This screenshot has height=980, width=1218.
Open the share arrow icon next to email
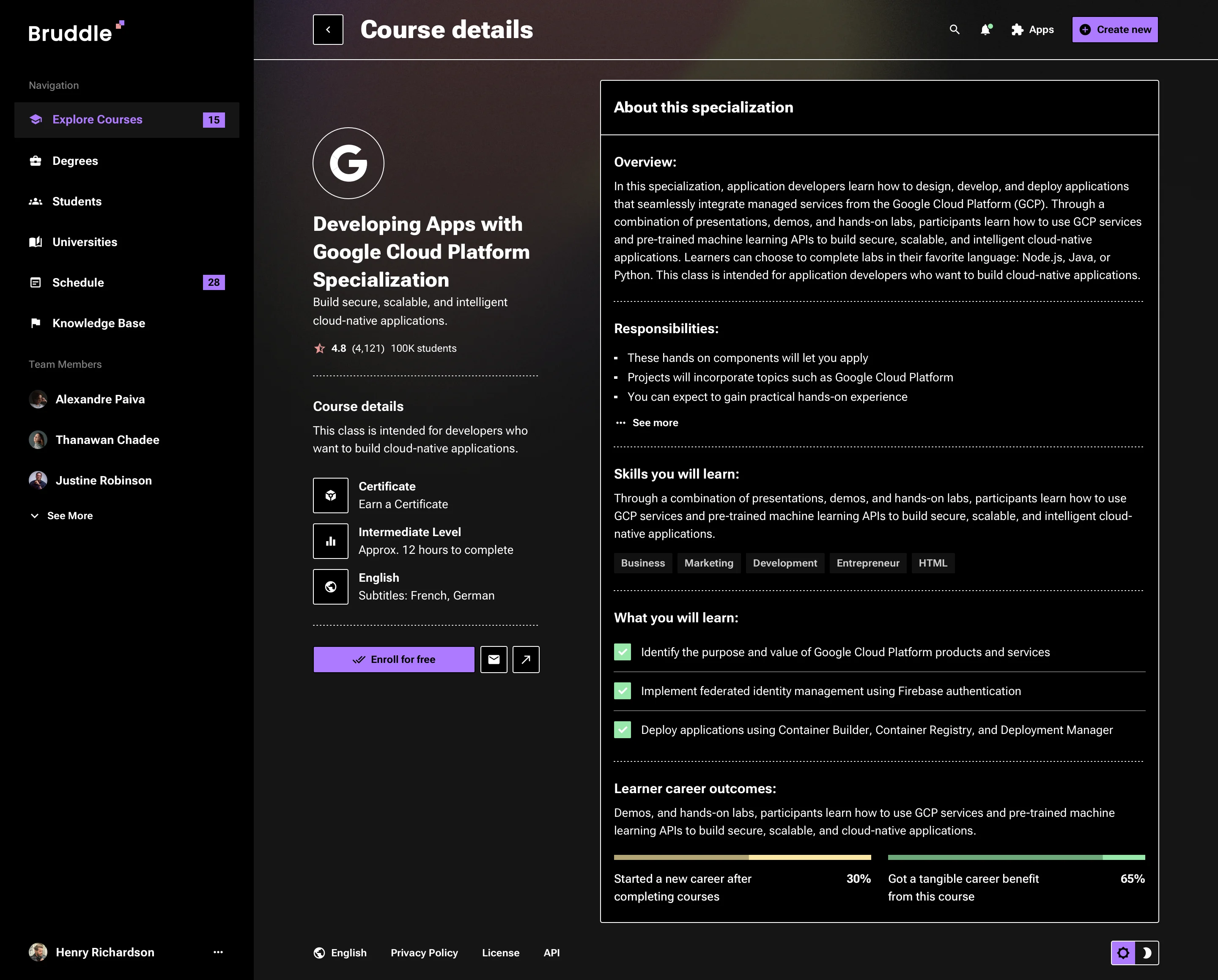tap(526, 659)
